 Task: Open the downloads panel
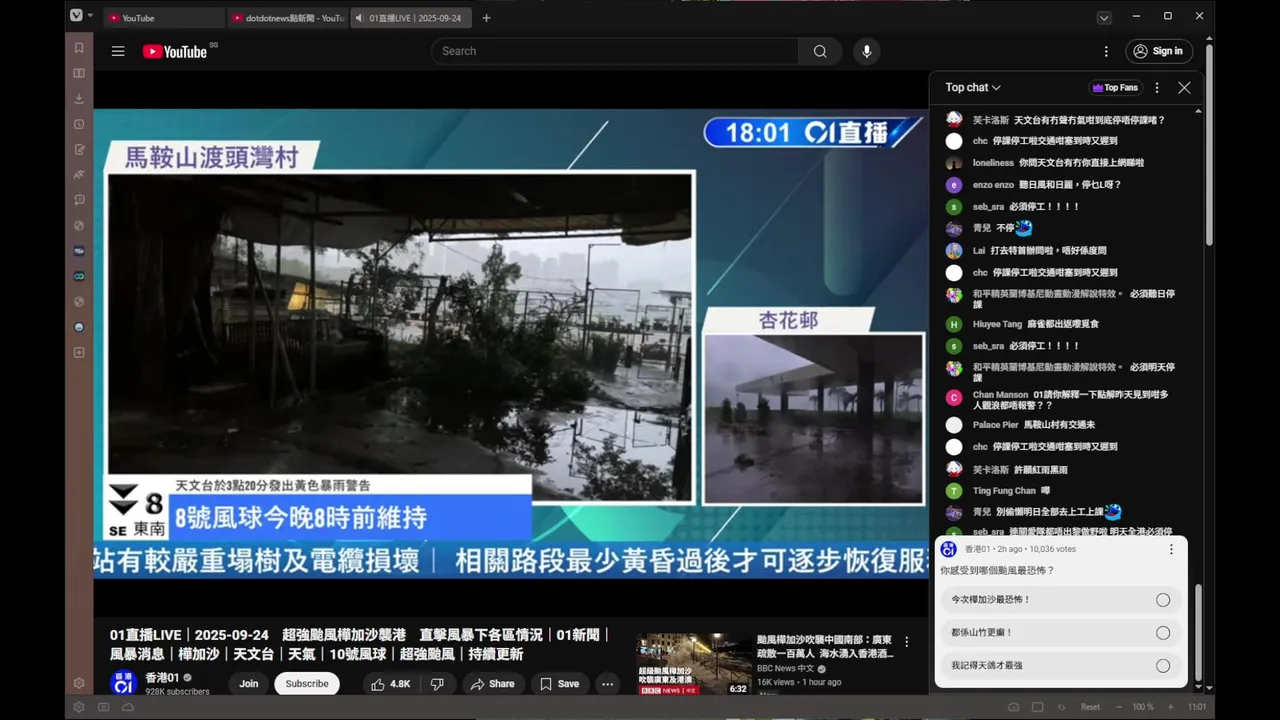(79, 98)
